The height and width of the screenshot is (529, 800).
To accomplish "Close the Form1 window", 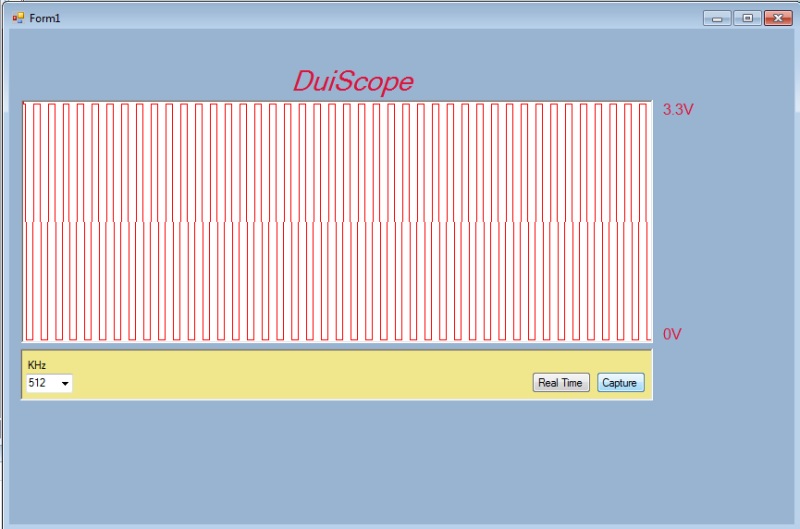I will [777, 18].
